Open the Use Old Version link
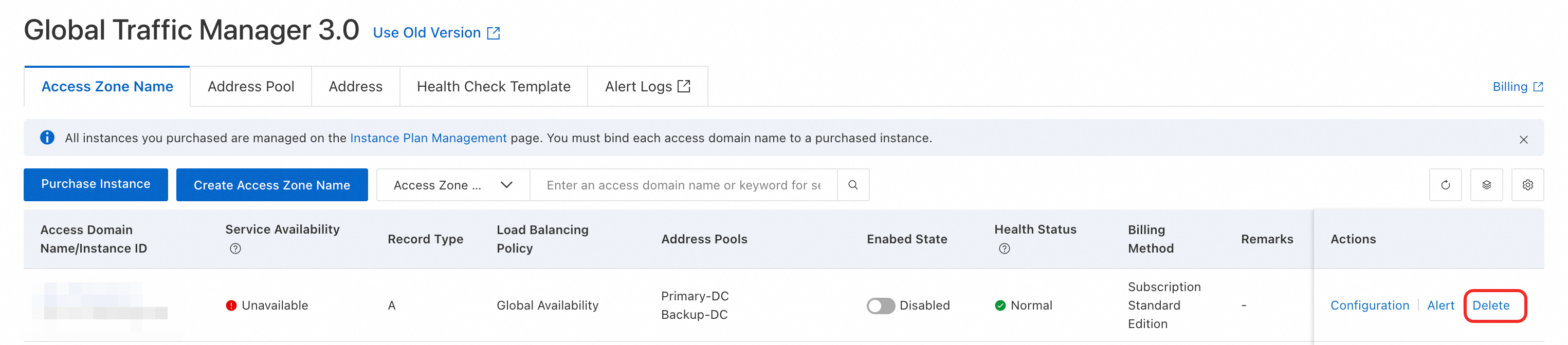This screenshot has width=1568, height=345. click(436, 33)
